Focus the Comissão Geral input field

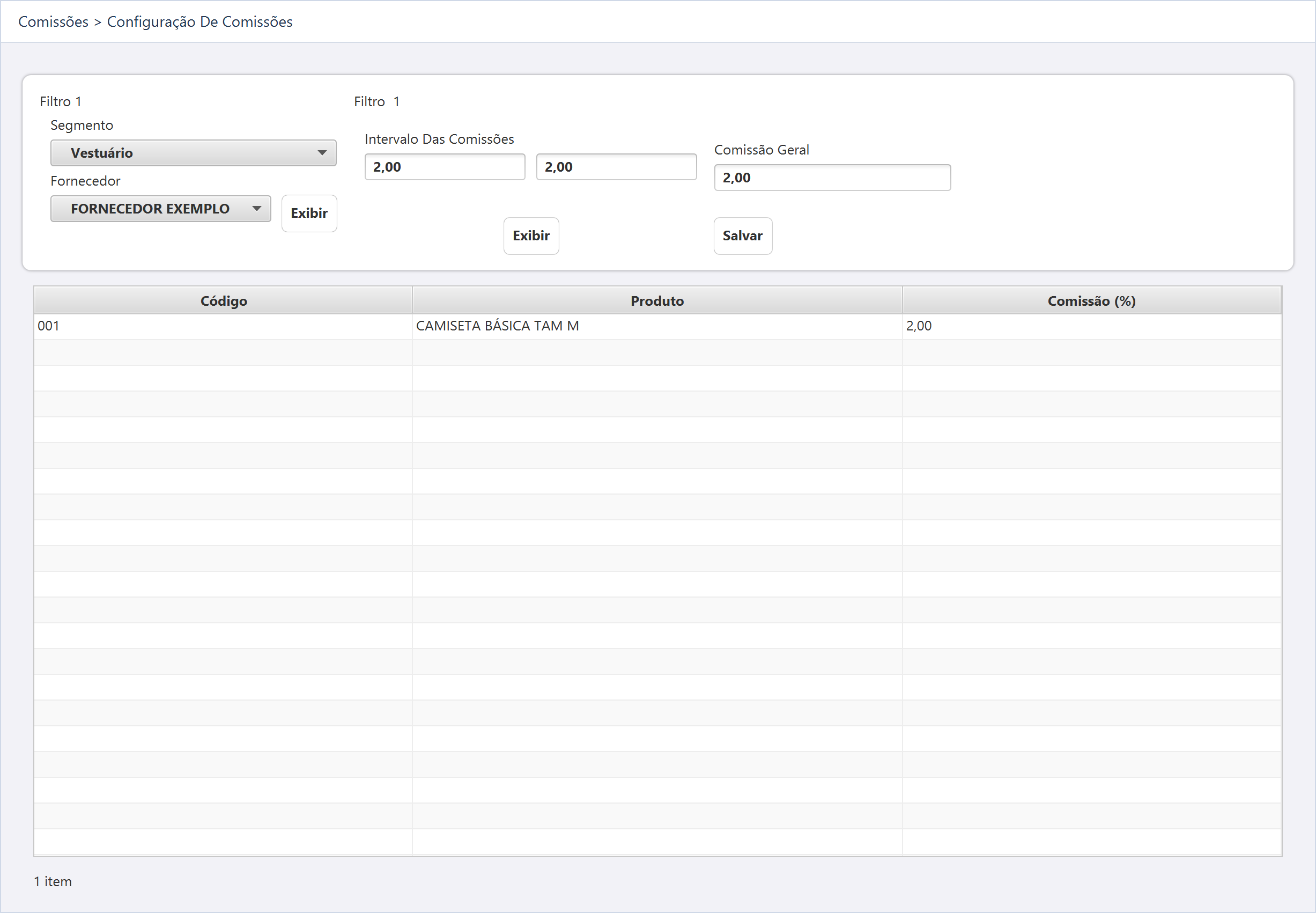coord(833,178)
